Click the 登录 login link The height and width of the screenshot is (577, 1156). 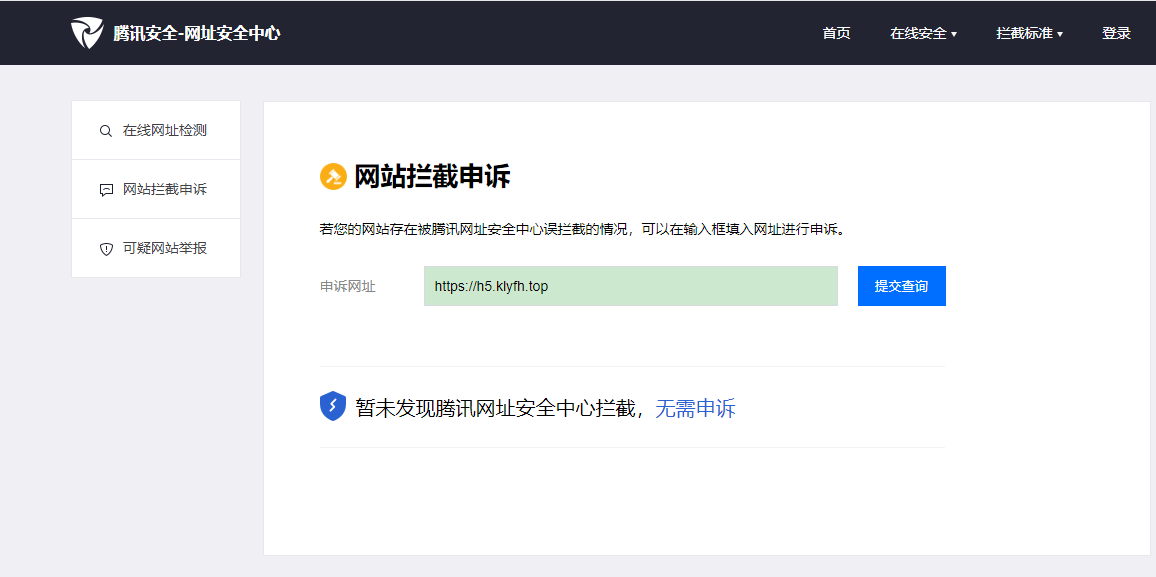1116,33
